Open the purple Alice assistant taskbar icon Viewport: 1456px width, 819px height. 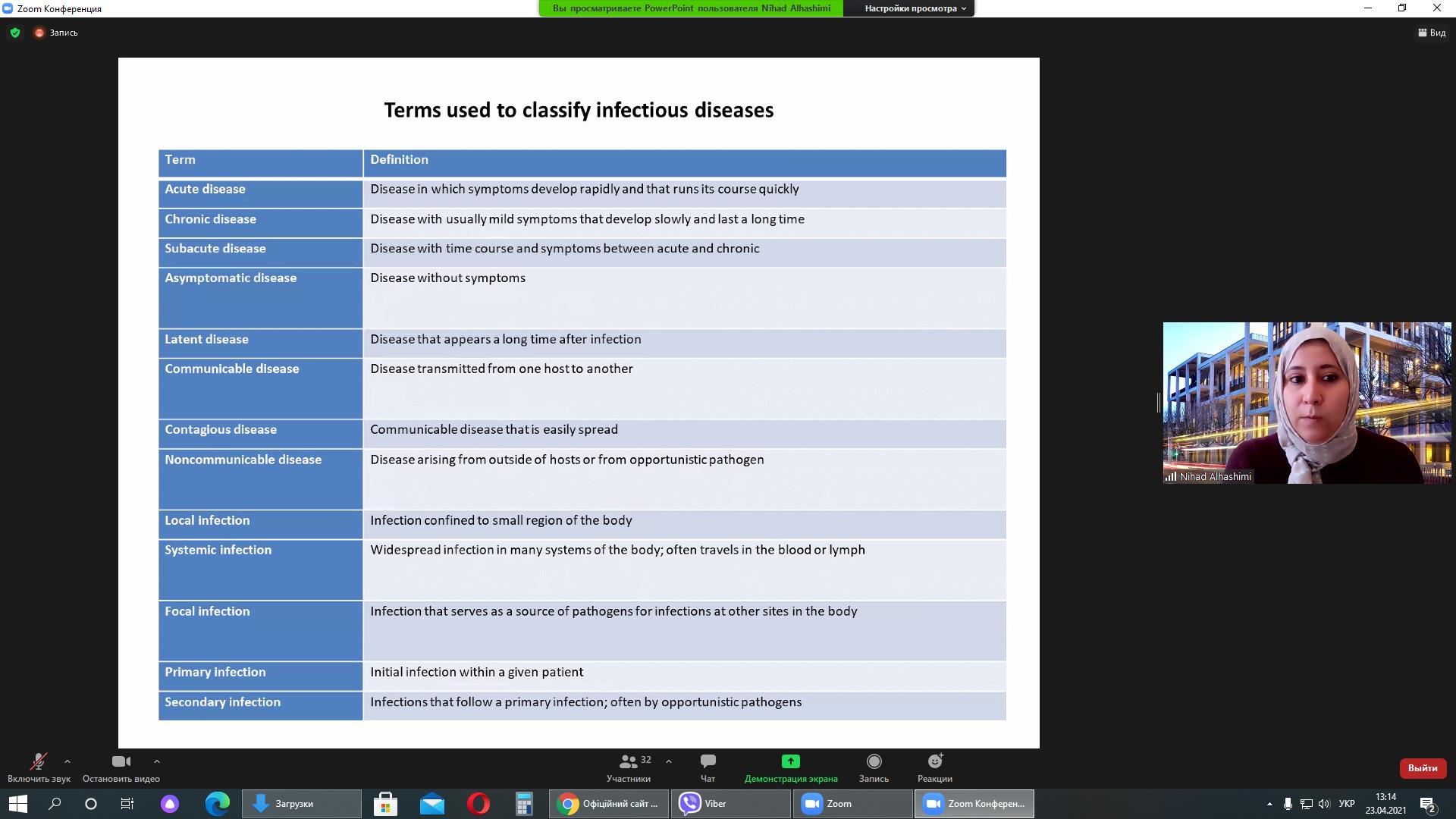pos(170,804)
